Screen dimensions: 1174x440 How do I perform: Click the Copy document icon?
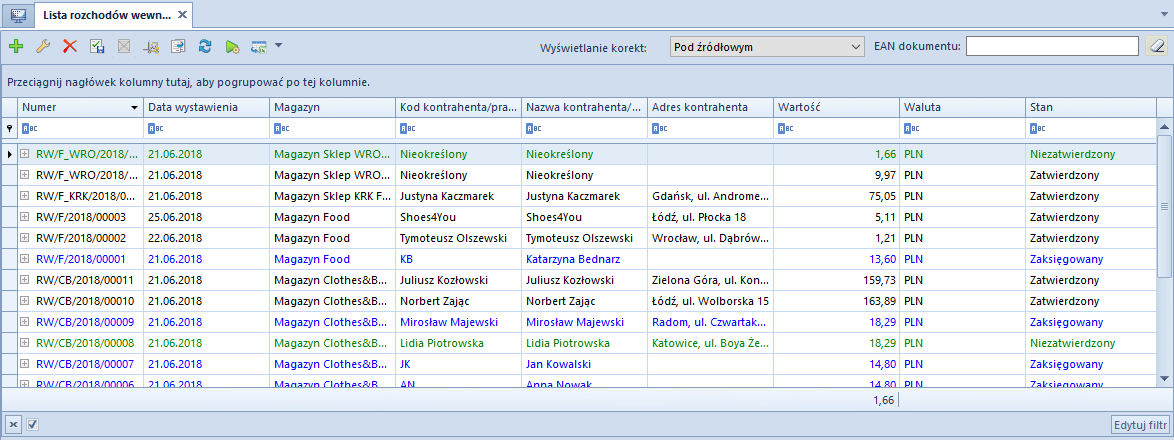click(x=177, y=46)
